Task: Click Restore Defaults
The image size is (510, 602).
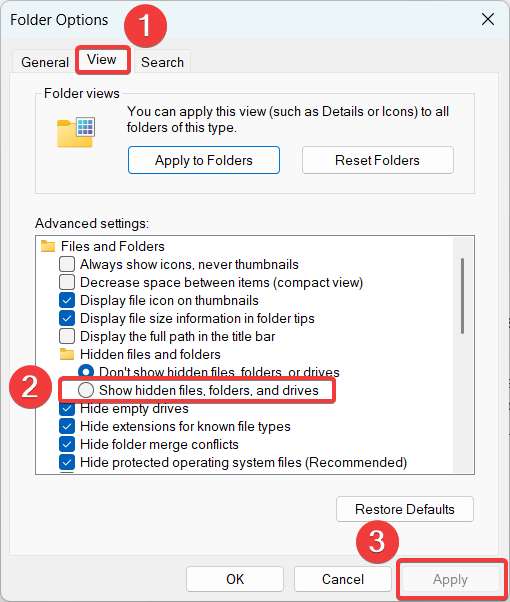Action: (x=405, y=509)
